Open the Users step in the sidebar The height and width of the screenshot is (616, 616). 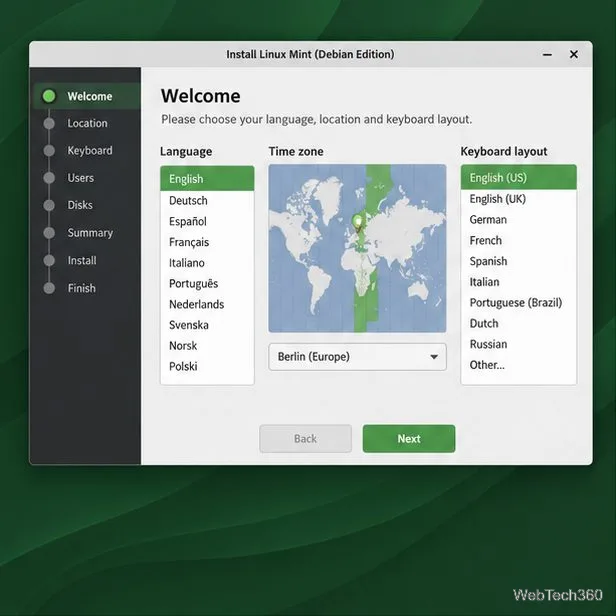pos(81,178)
